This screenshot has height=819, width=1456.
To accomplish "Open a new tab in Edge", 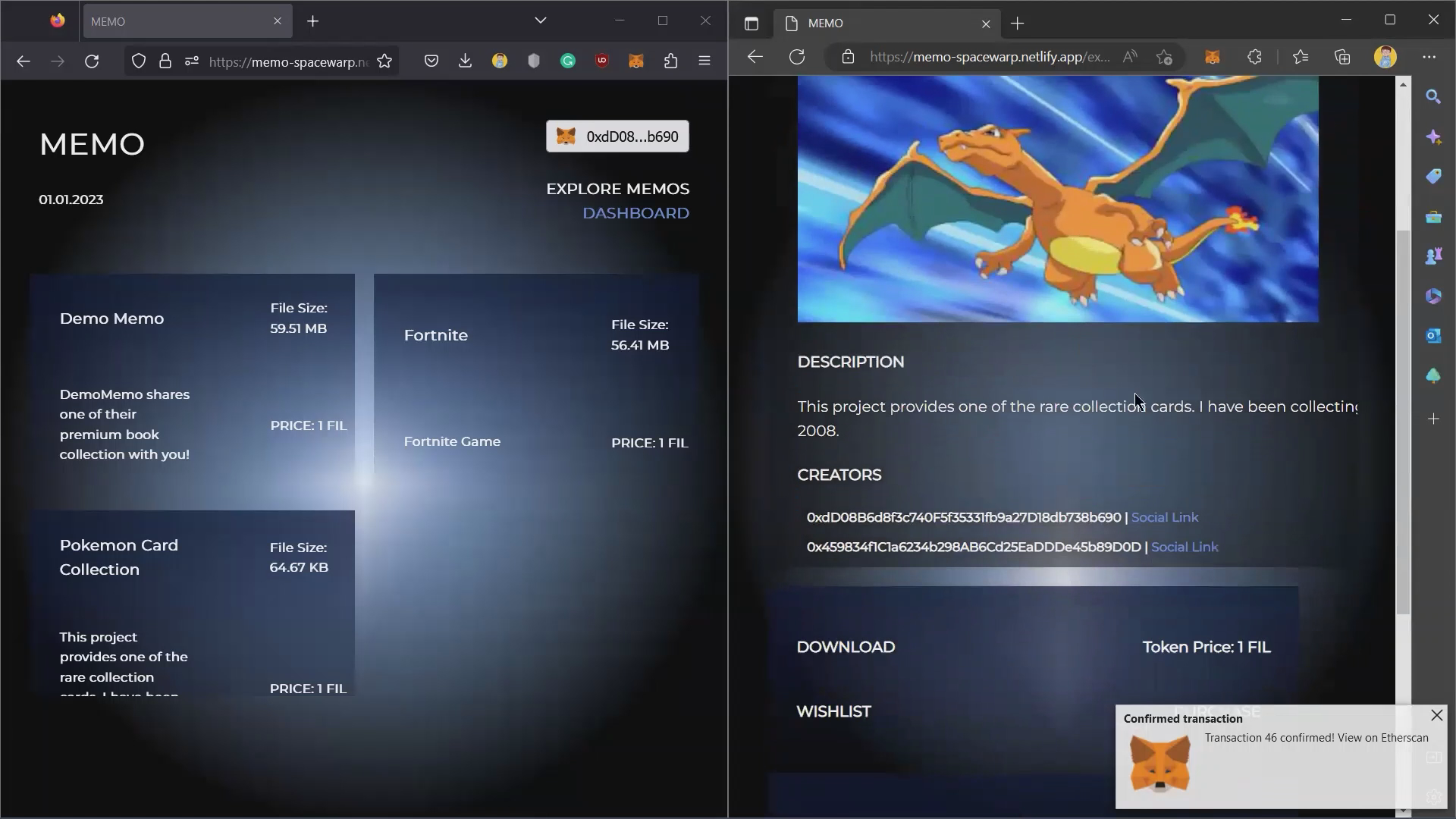I will pos(1018,24).
